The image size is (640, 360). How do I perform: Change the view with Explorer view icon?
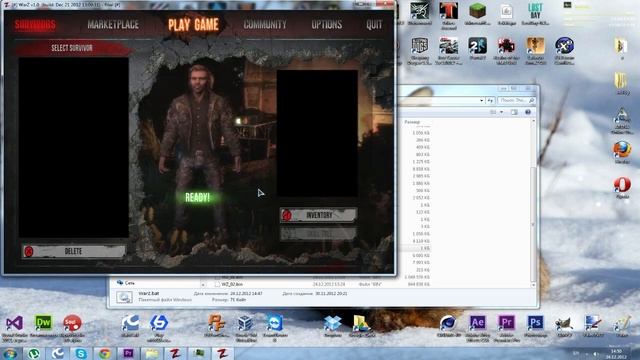coord(493,112)
